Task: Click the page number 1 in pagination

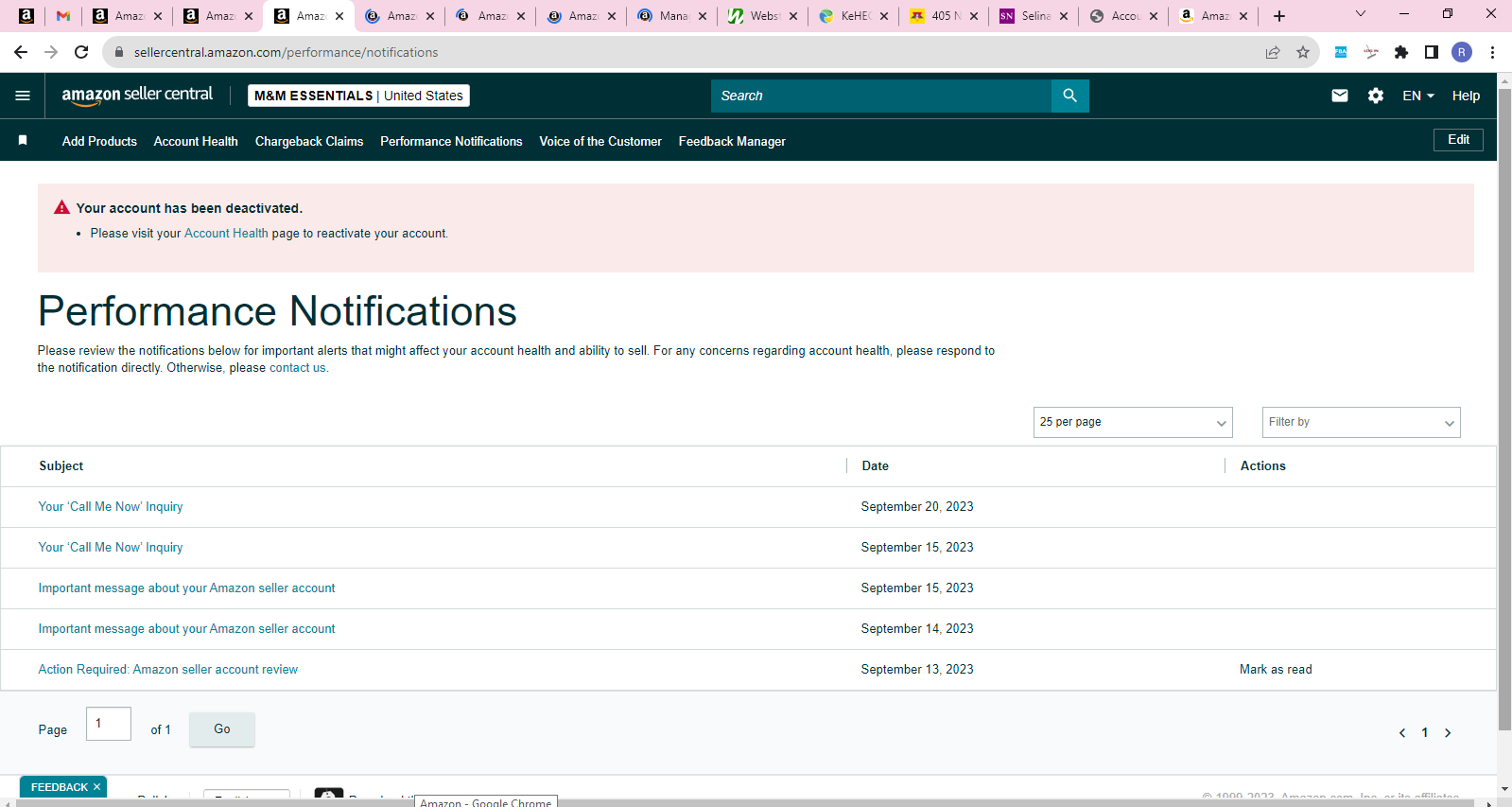Action: [x=1425, y=733]
